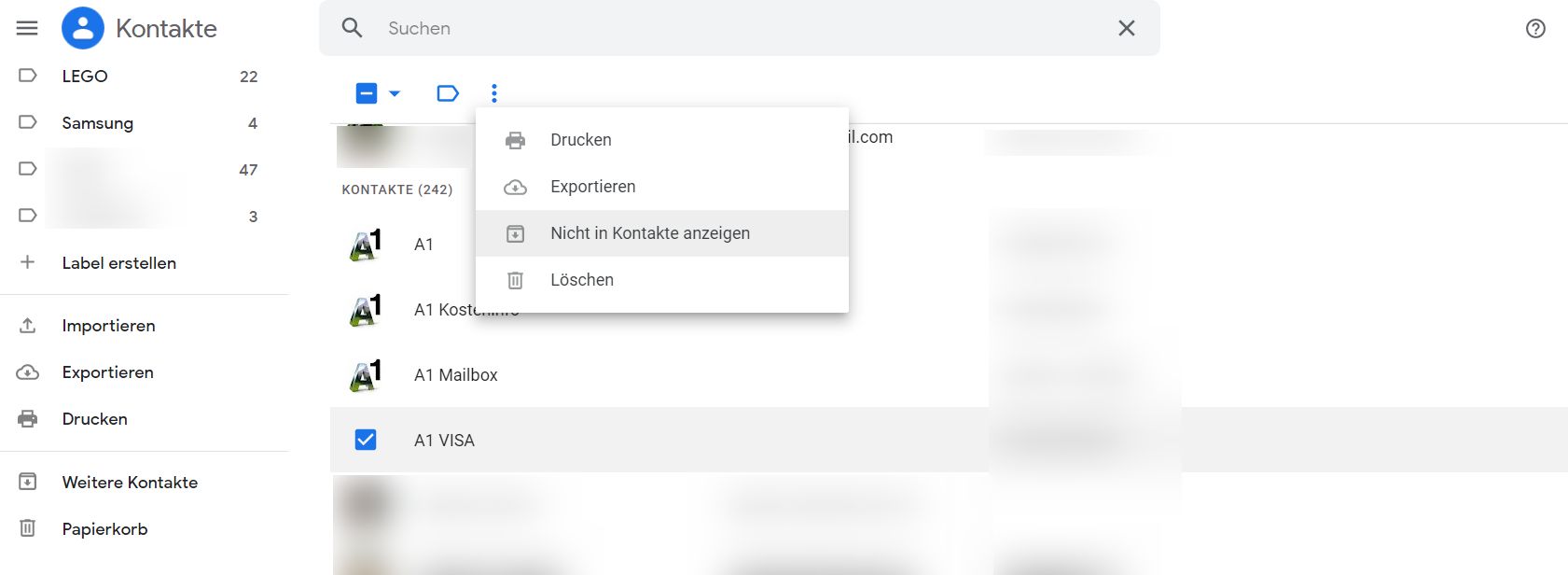
Task: Choose Drucken from the context menu
Action: pyautogui.click(x=580, y=140)
